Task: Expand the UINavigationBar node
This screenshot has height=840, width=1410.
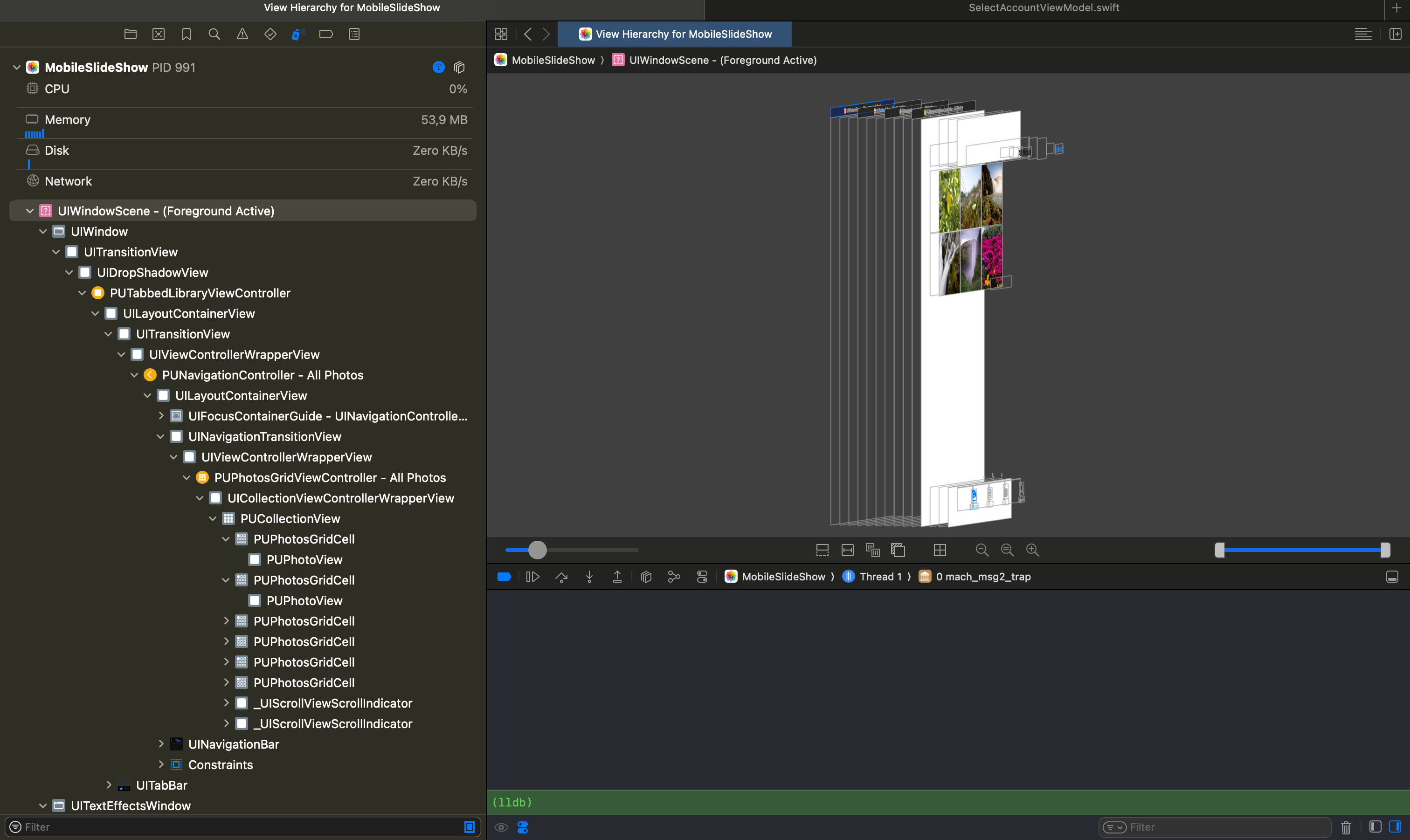Action: 162,744
